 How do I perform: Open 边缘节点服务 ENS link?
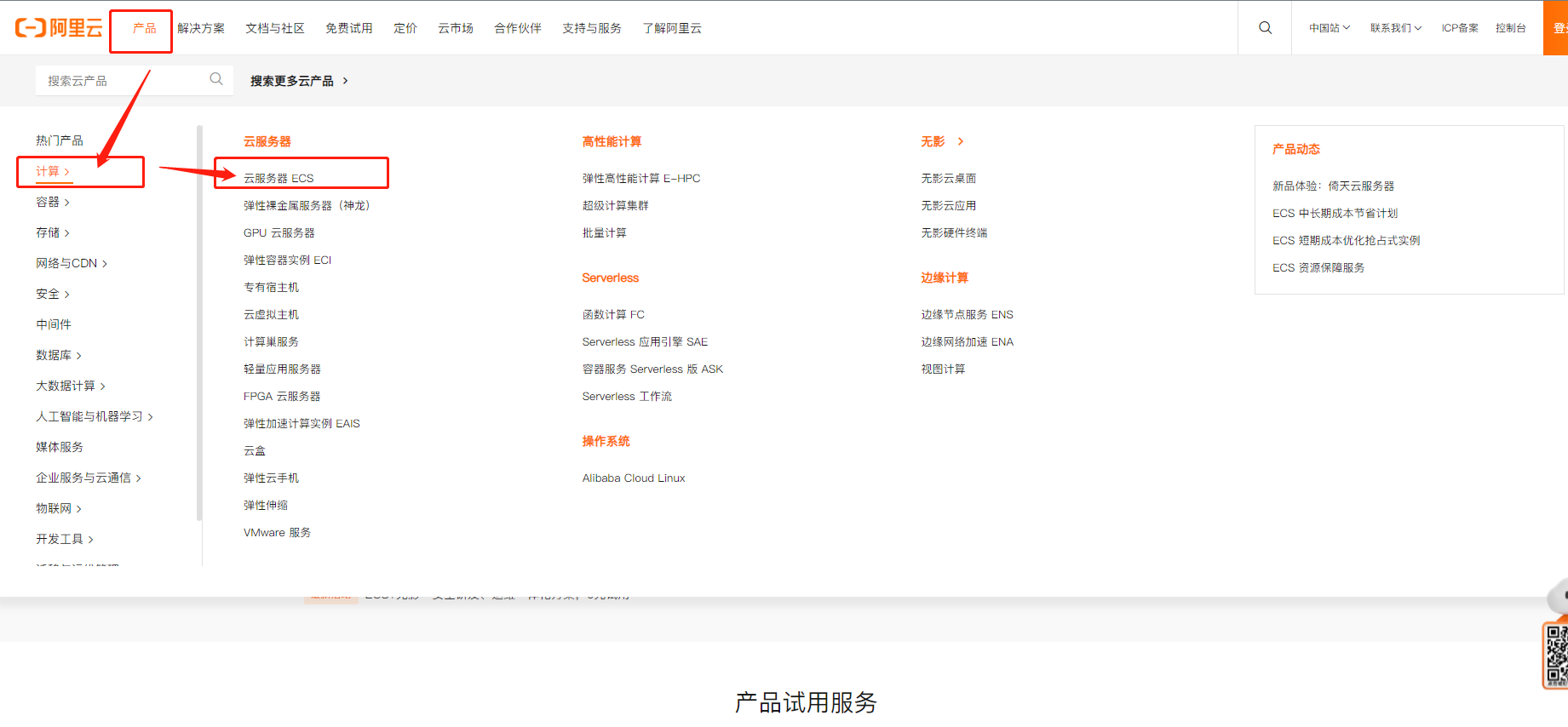click(968, 314)
